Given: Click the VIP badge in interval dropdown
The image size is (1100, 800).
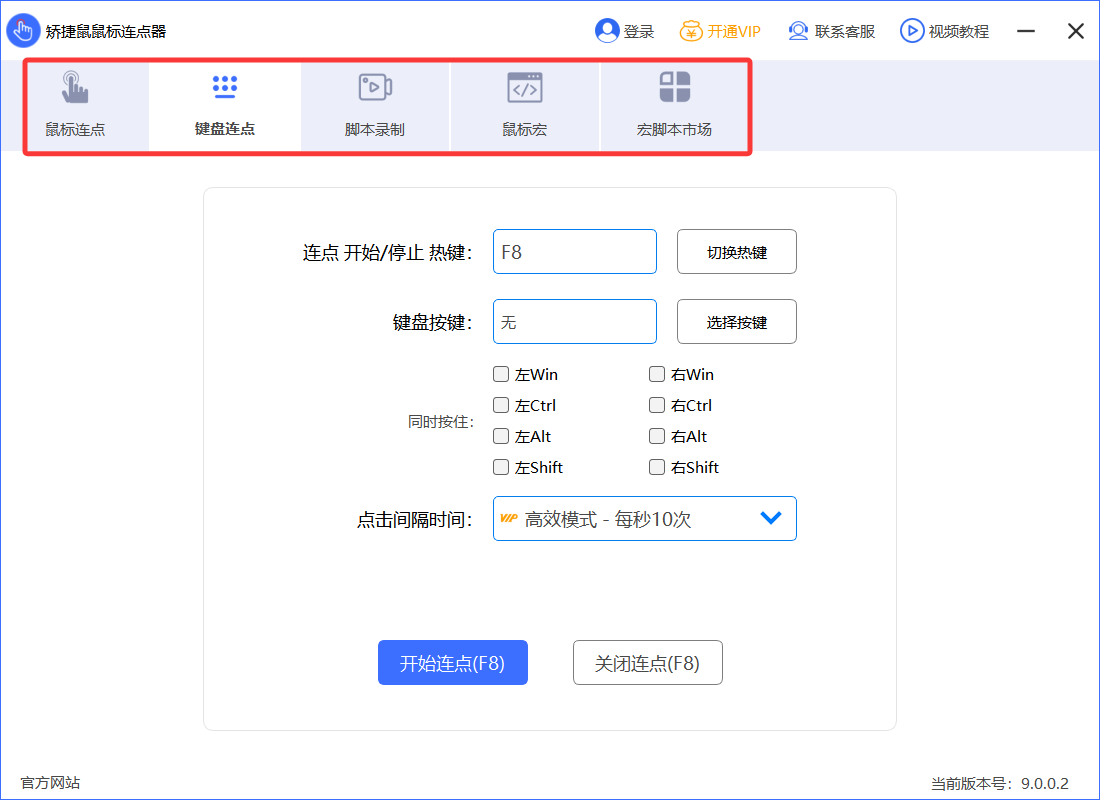Looking at the screenshot, I should [x=509, y=519].
